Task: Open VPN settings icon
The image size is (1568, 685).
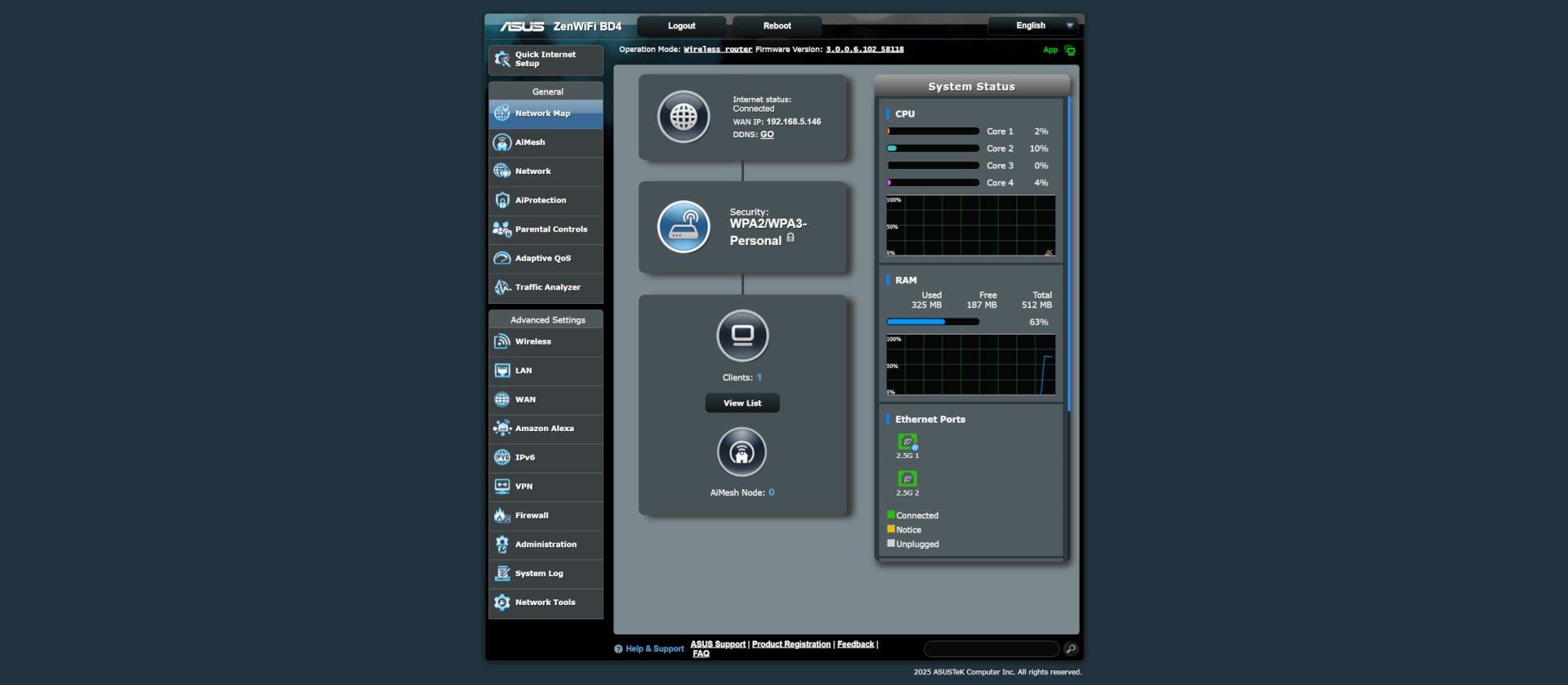Action: (x=502, y=487)
